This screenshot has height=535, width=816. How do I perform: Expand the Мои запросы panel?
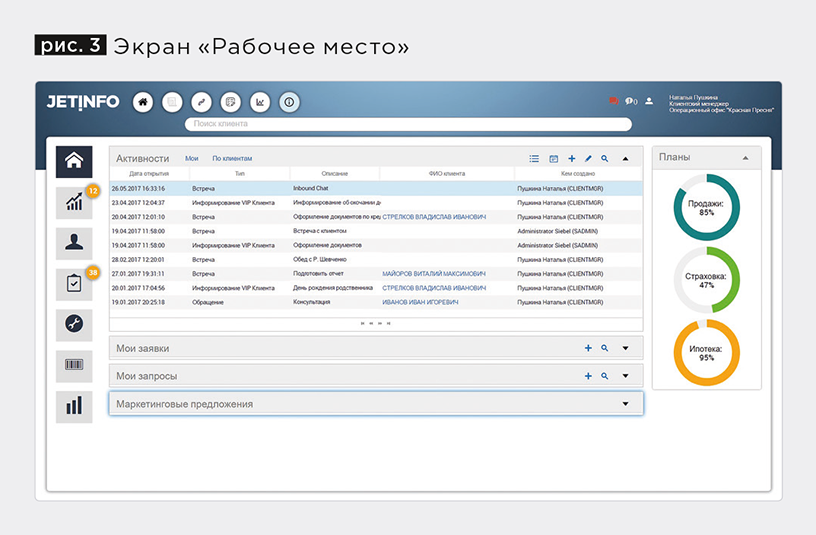626,376
